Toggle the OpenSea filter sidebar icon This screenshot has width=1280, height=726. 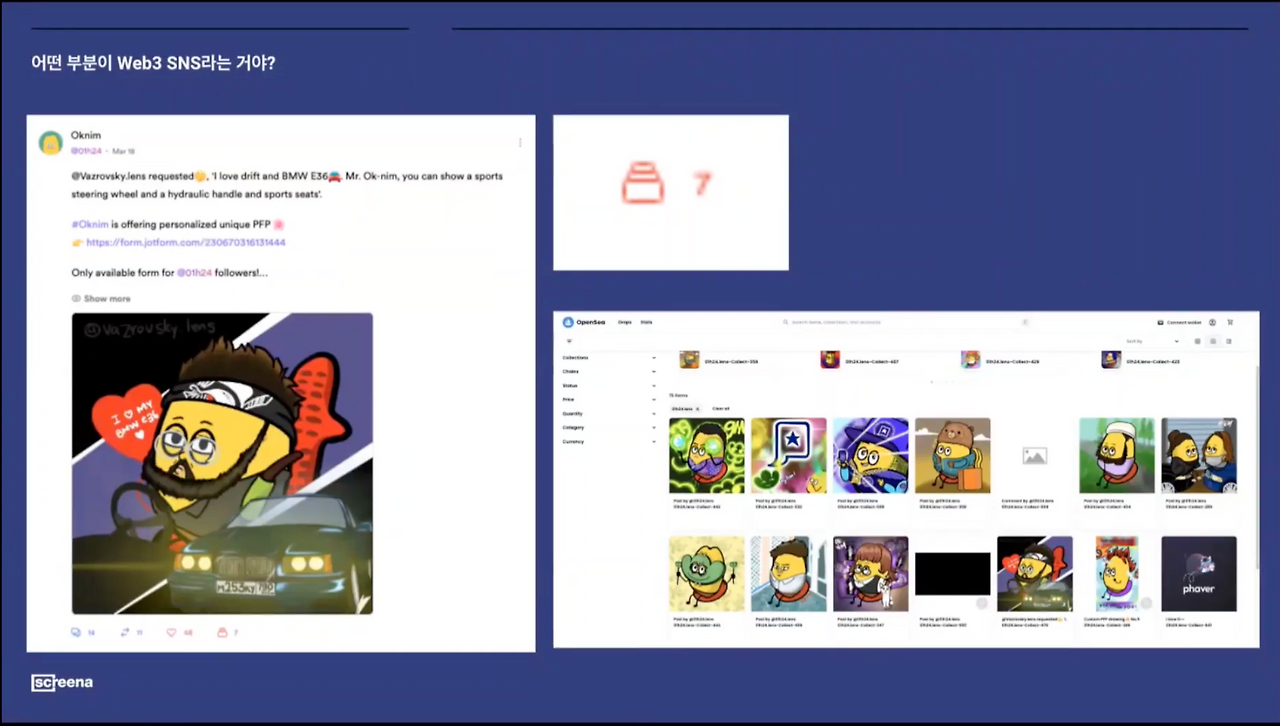tap(569, 341)
